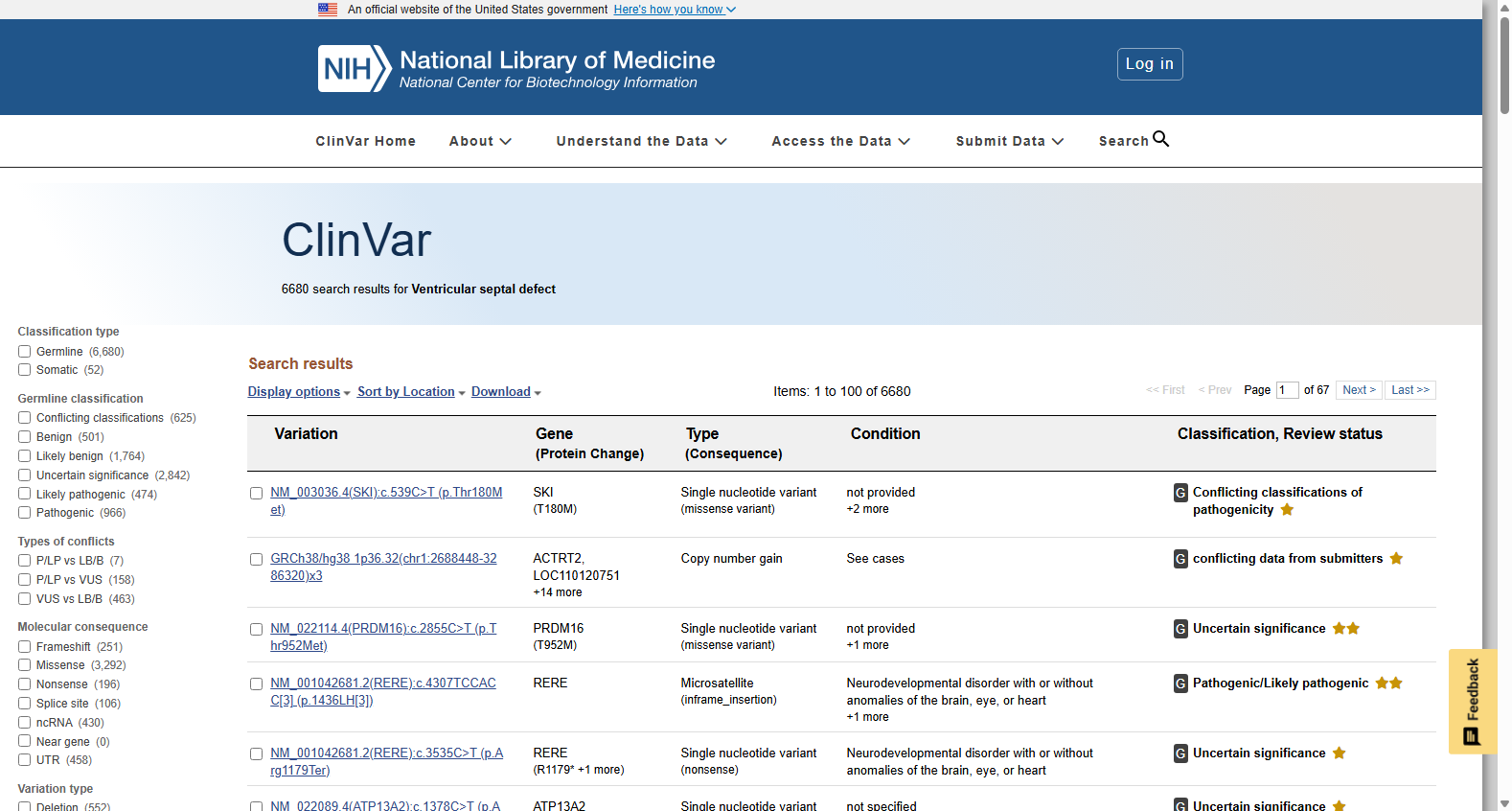The height and width of the screenshot is (811, 1512).
Task: Check the Uncertain significance filter
Action: [25, 475]
